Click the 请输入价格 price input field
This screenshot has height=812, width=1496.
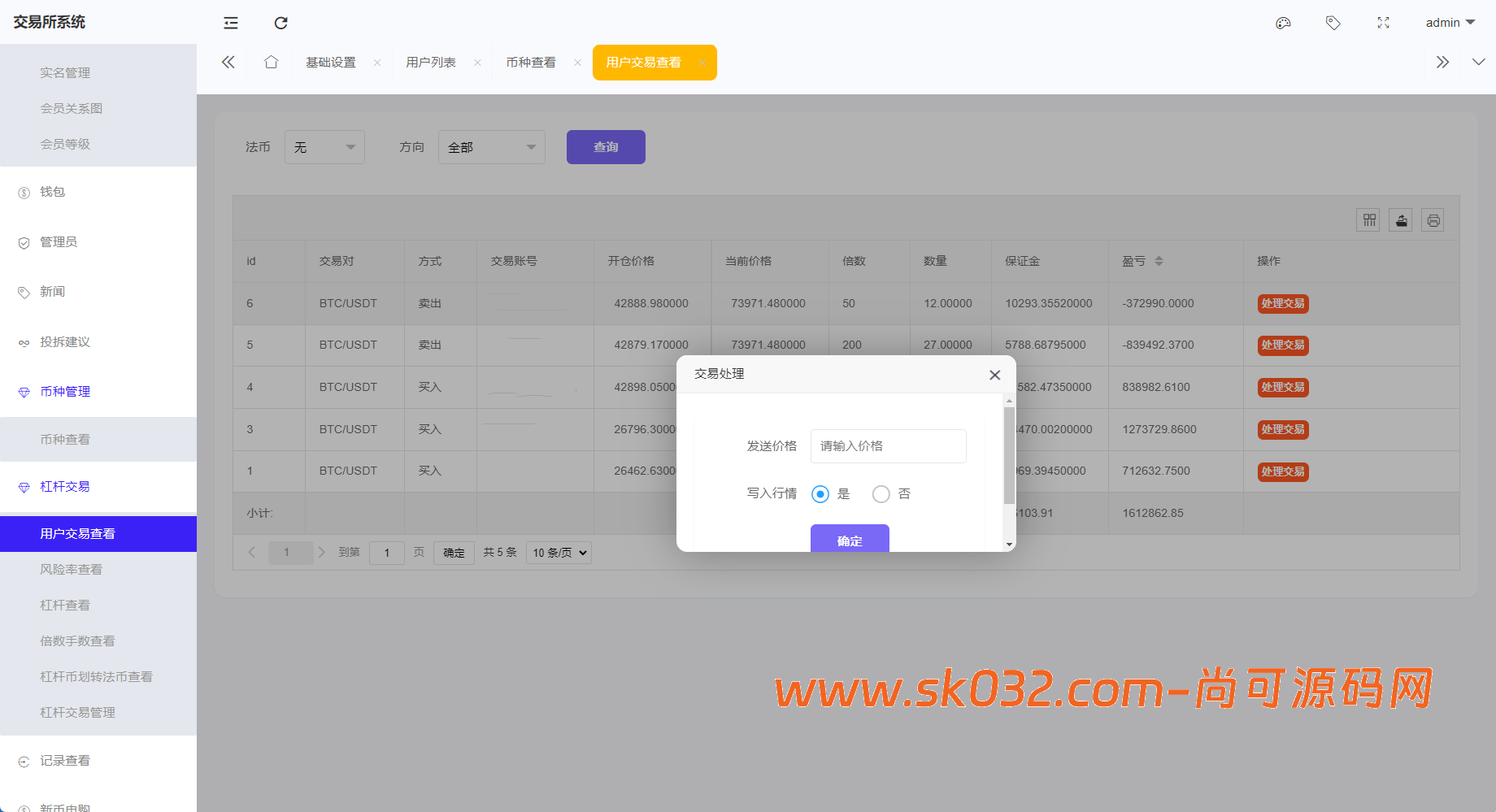pyautogui.click(x=888, y=446)
